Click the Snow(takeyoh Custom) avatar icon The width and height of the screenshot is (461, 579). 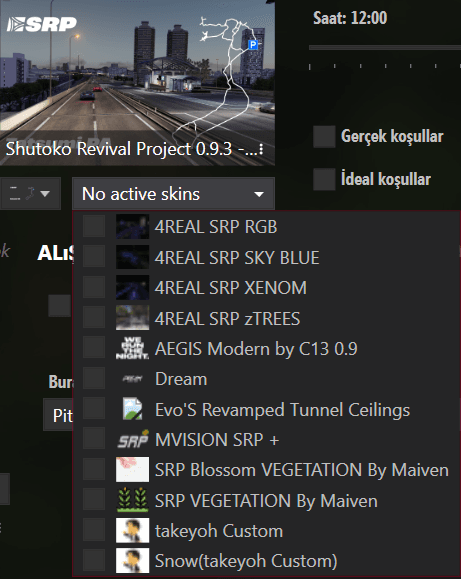[x=132, y=561]
